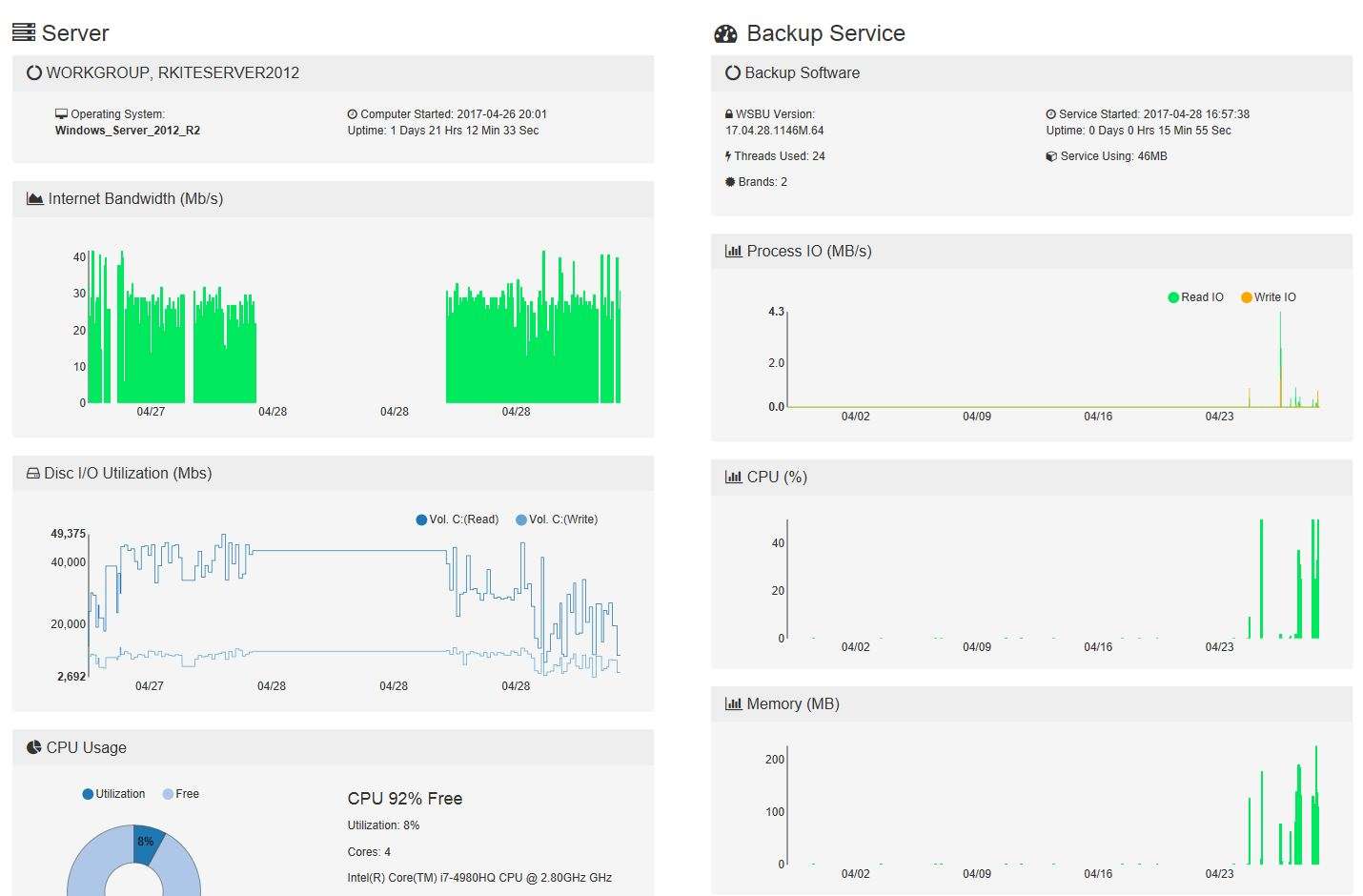
Task: Click the 8% slice of CPU donut chart
Action: (147, 843)
